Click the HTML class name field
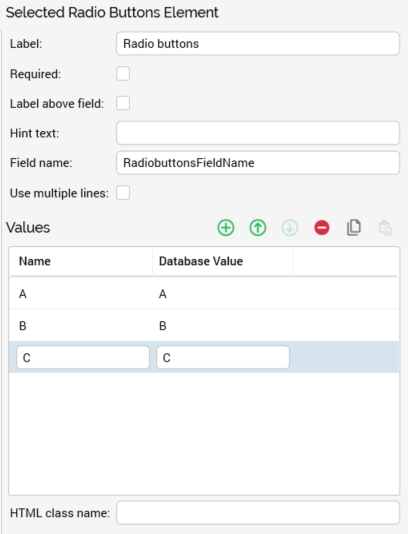Viewport: 408px width, 534px height. [x=258, y=513]
